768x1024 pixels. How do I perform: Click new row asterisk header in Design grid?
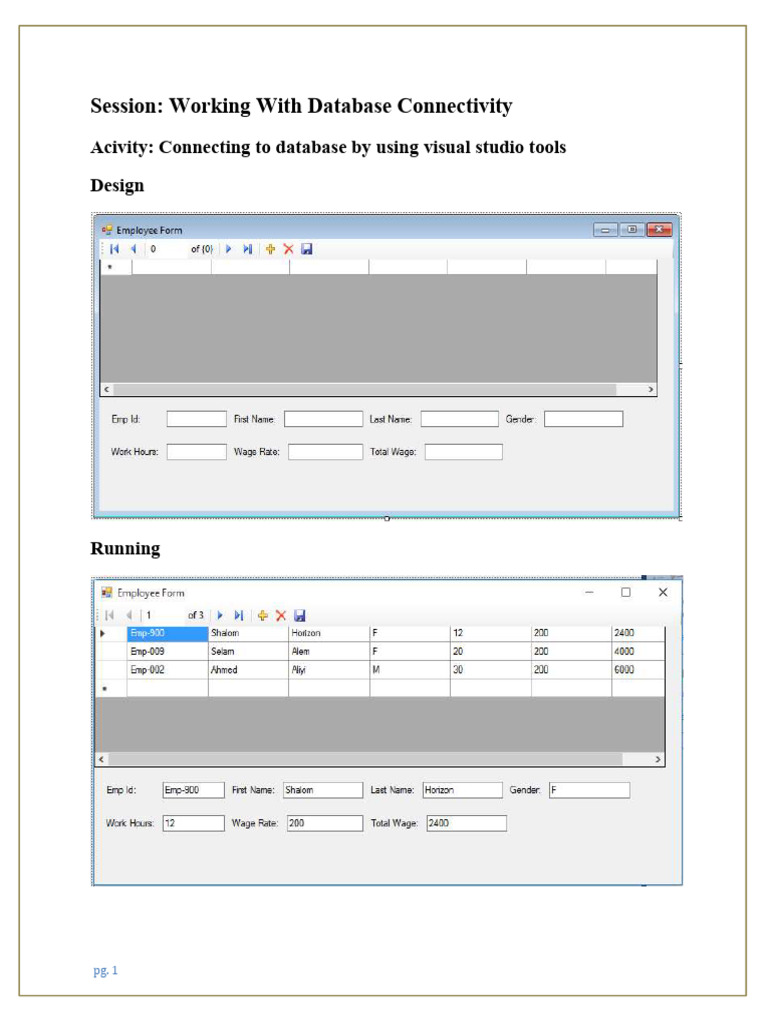click(116, 267)
